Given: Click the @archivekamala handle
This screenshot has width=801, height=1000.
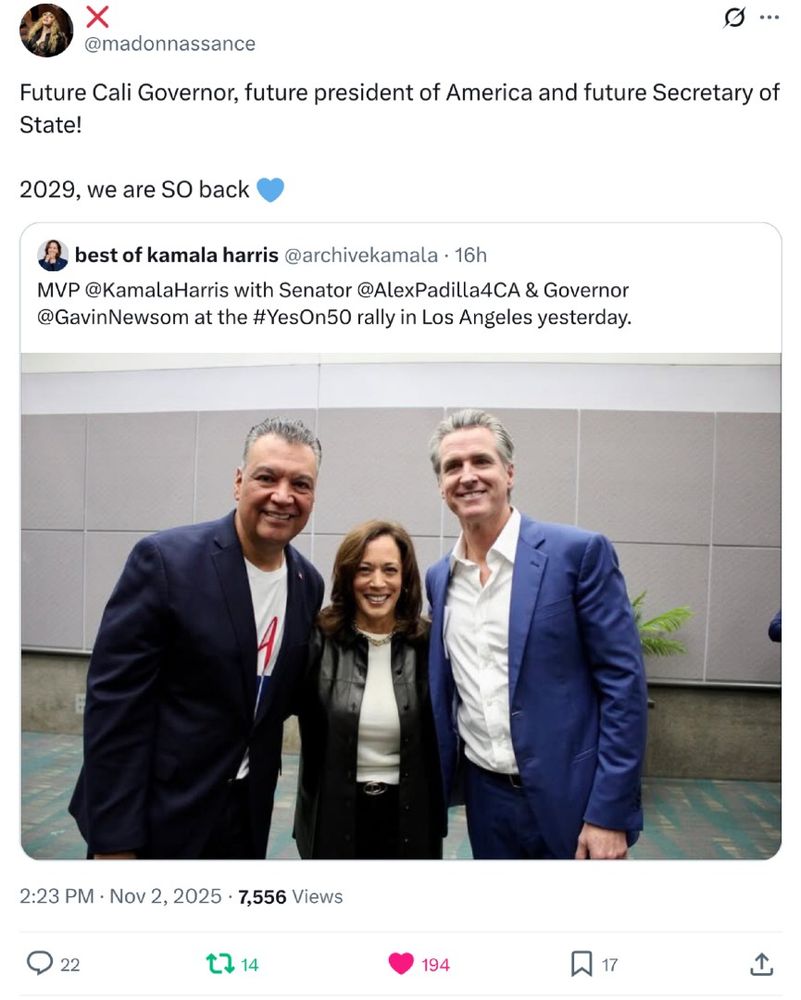Looking at the screenshot, I should pos(361,255).
